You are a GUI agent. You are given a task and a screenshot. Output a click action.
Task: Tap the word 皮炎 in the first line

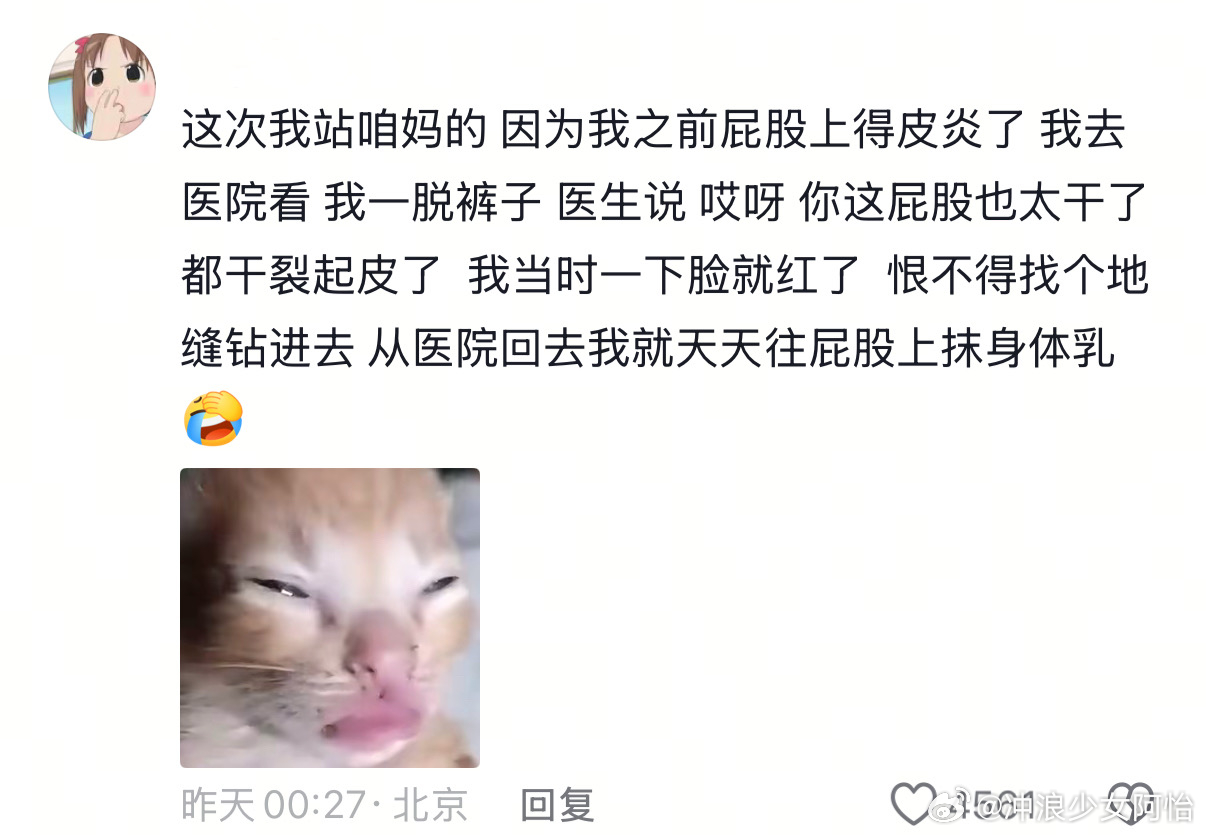pos(936,132)
